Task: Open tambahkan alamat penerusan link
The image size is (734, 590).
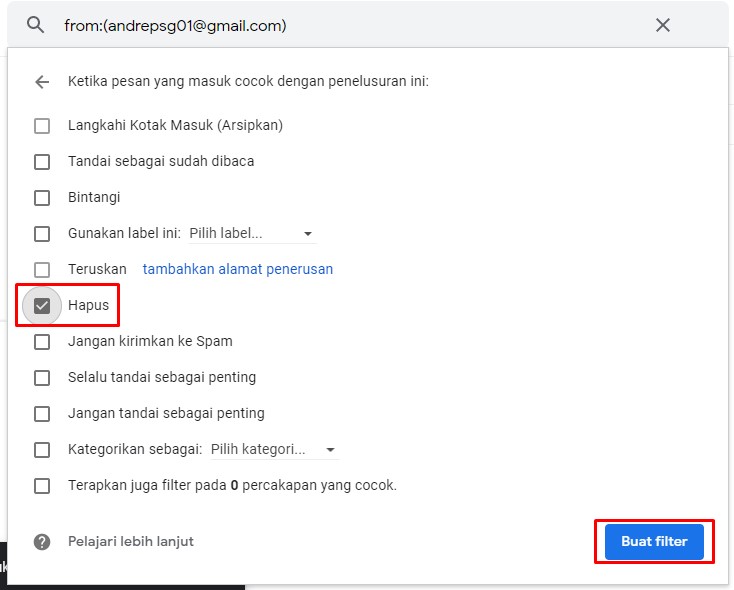Action: (238, 269)
